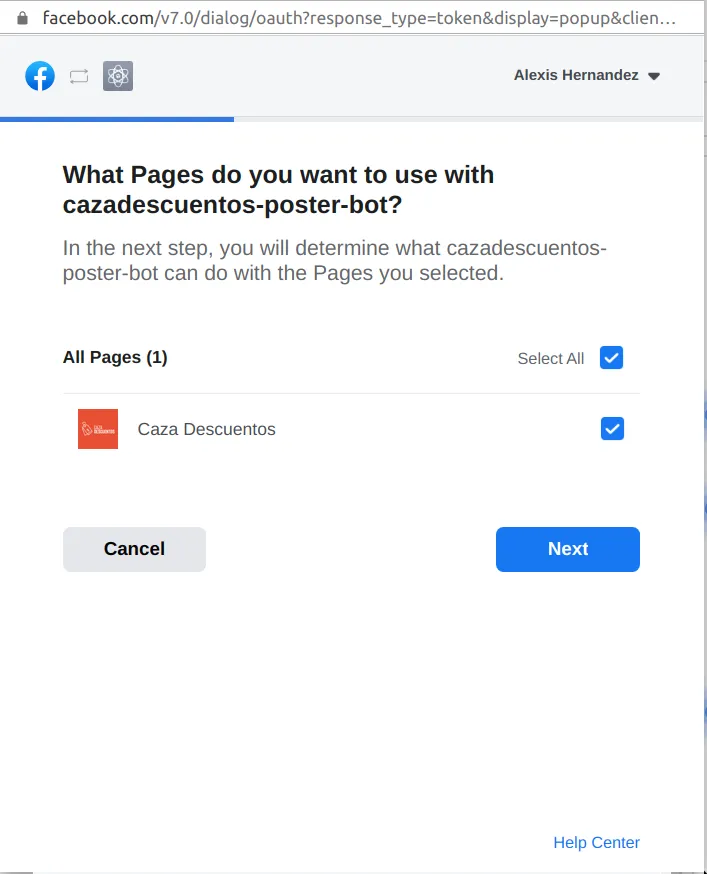The height and width of the screenshot is (874, 707).
Task: Uncheck the Caza Descuentos page checkbox
Action: (x=612, y=429)
